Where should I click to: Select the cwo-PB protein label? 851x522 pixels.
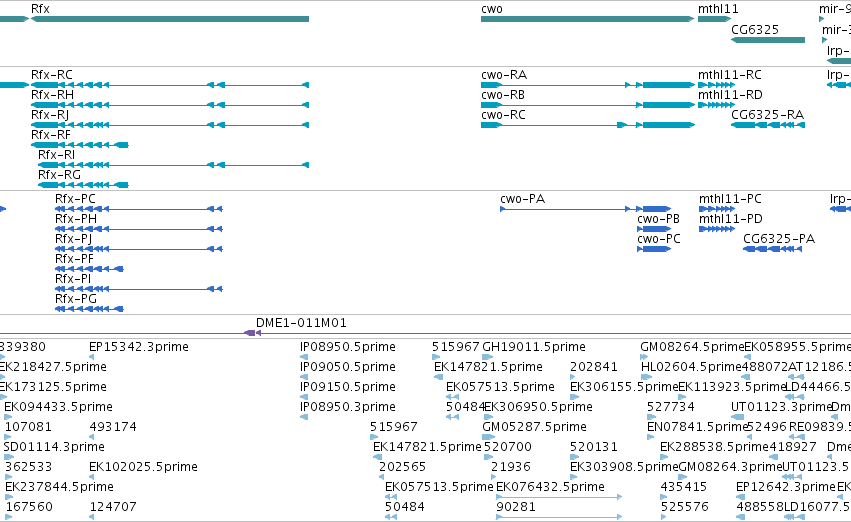pyautogui.click(x=658, y=219)
